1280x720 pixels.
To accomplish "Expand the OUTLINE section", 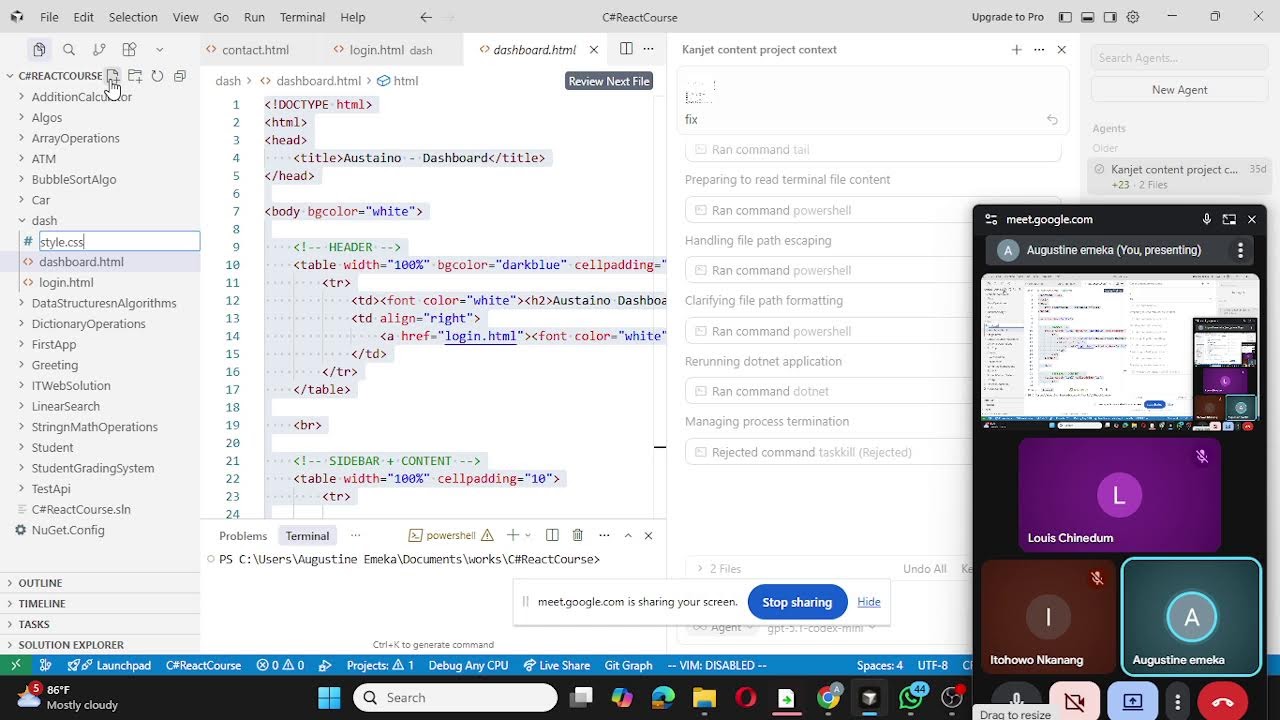I will 40,583.
